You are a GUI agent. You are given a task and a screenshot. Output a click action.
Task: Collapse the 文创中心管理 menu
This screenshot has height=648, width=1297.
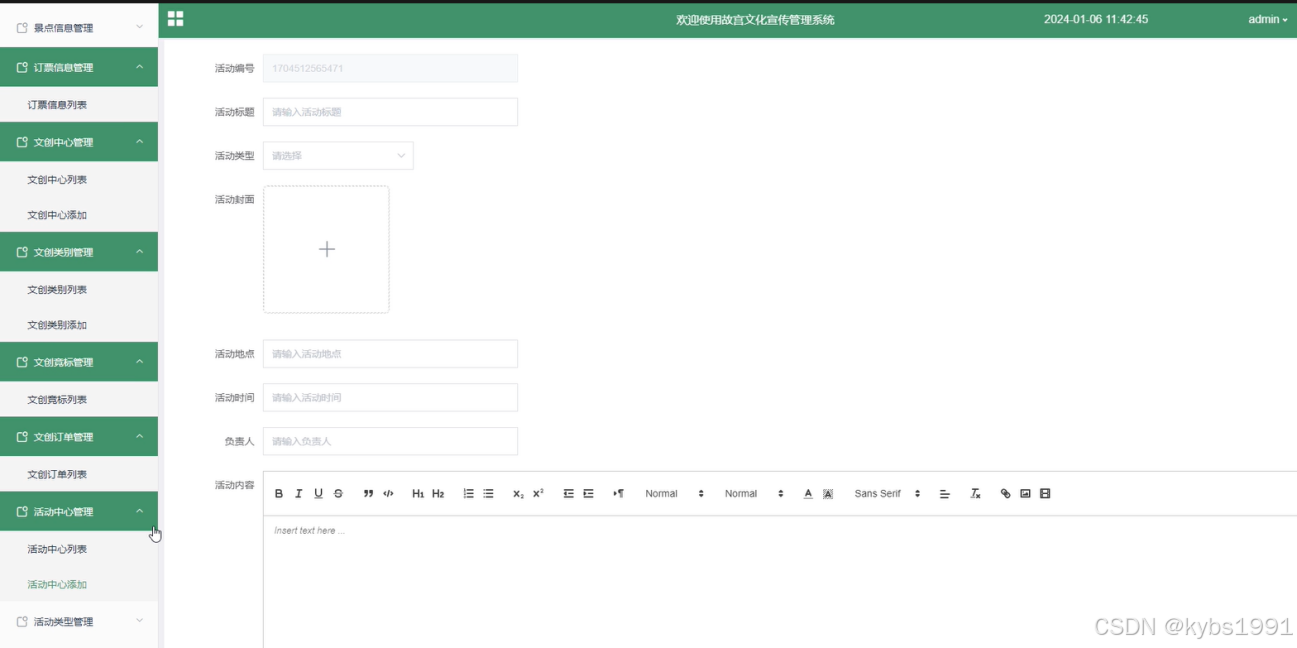(x=79, y=142)
